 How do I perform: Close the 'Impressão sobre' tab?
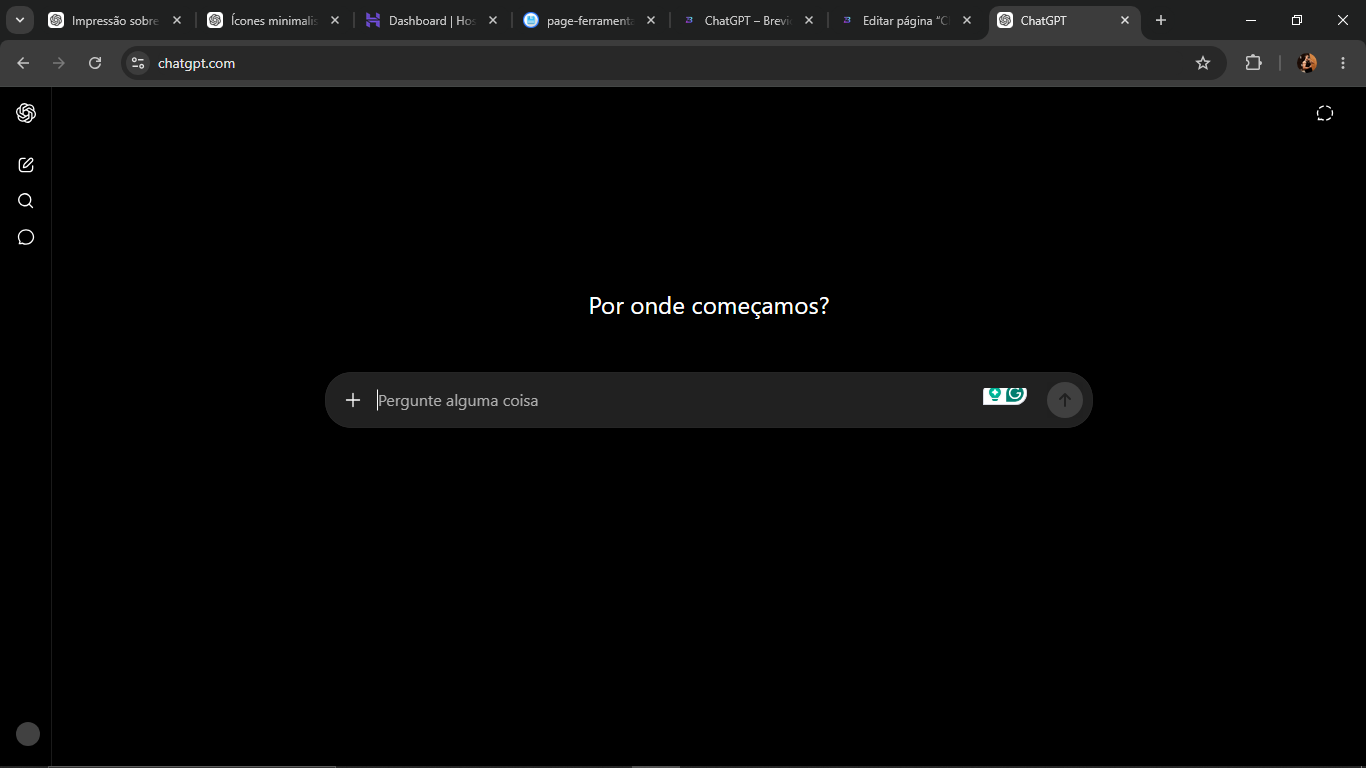(x=177, y=20)
